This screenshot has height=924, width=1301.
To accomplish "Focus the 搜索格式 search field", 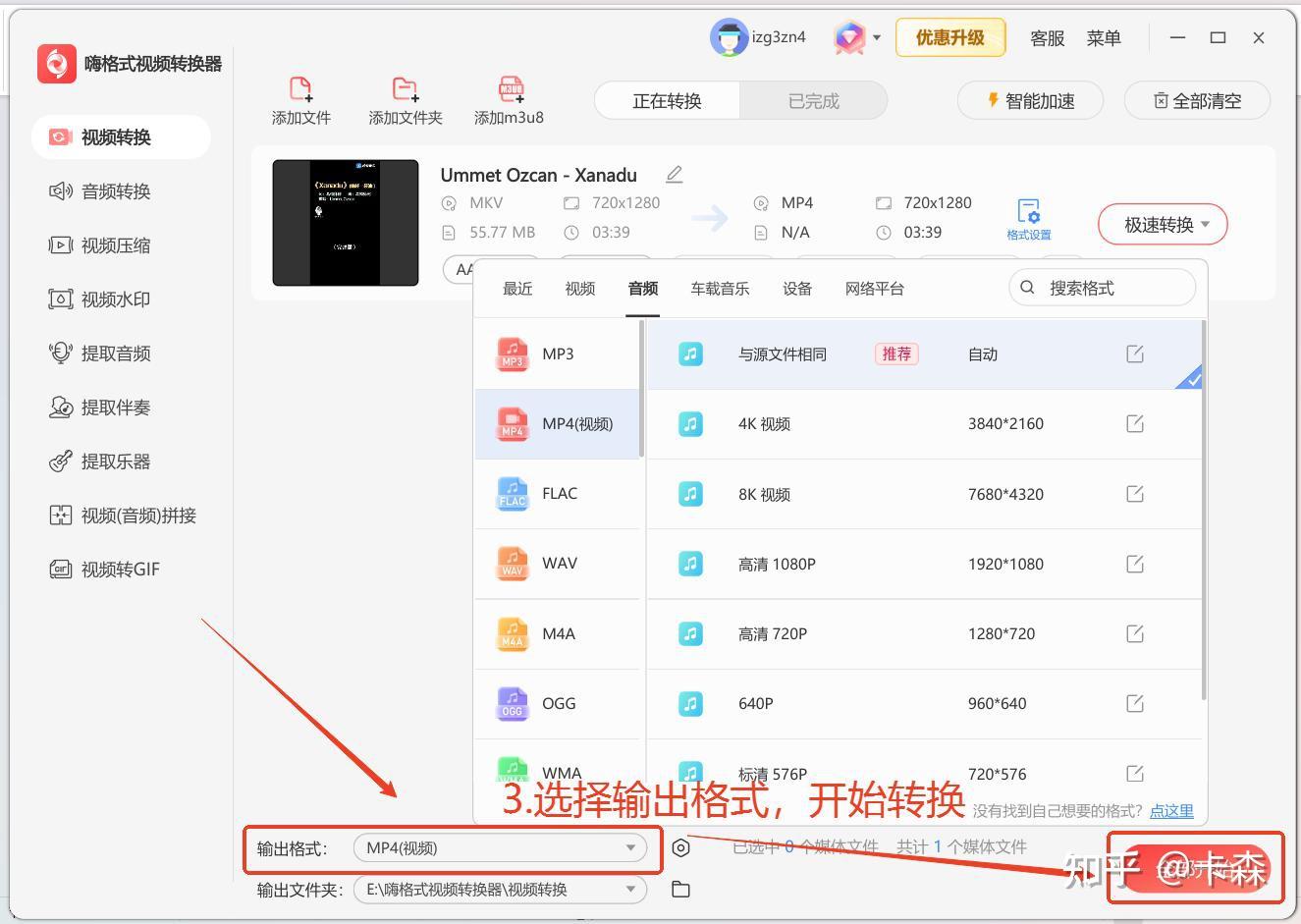I will pyautogui.click(x=1102, y=288).
